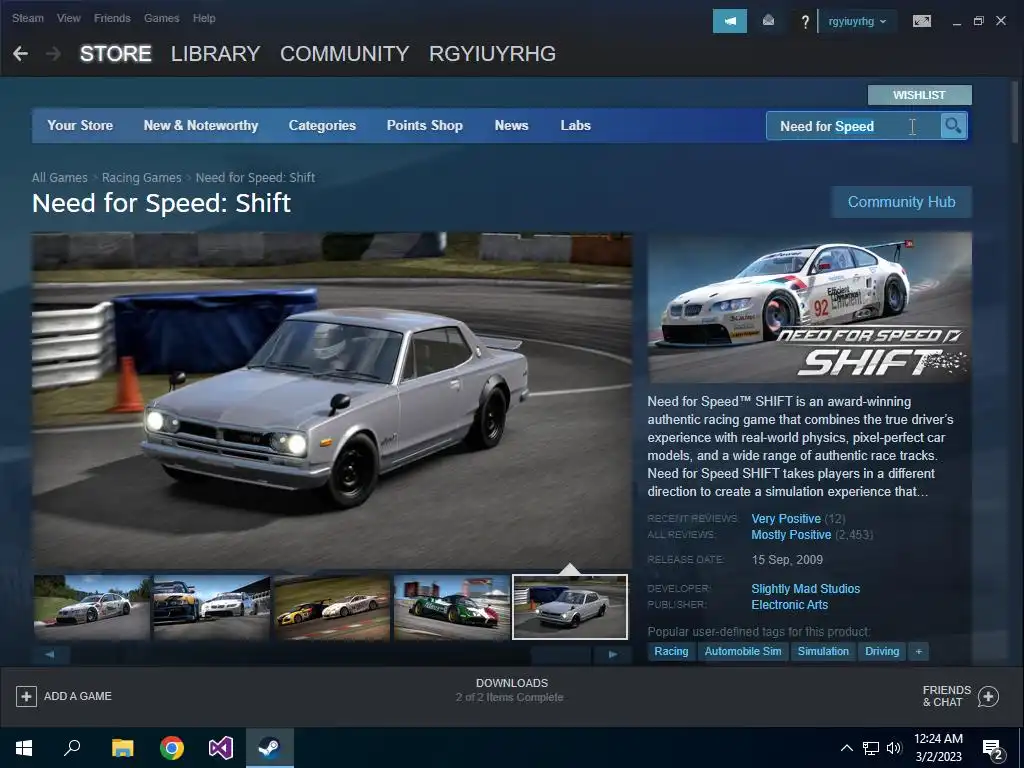This screenshot has width=1024, height=768.
Task: Click the store search field
Action: (x=854, y=126)
